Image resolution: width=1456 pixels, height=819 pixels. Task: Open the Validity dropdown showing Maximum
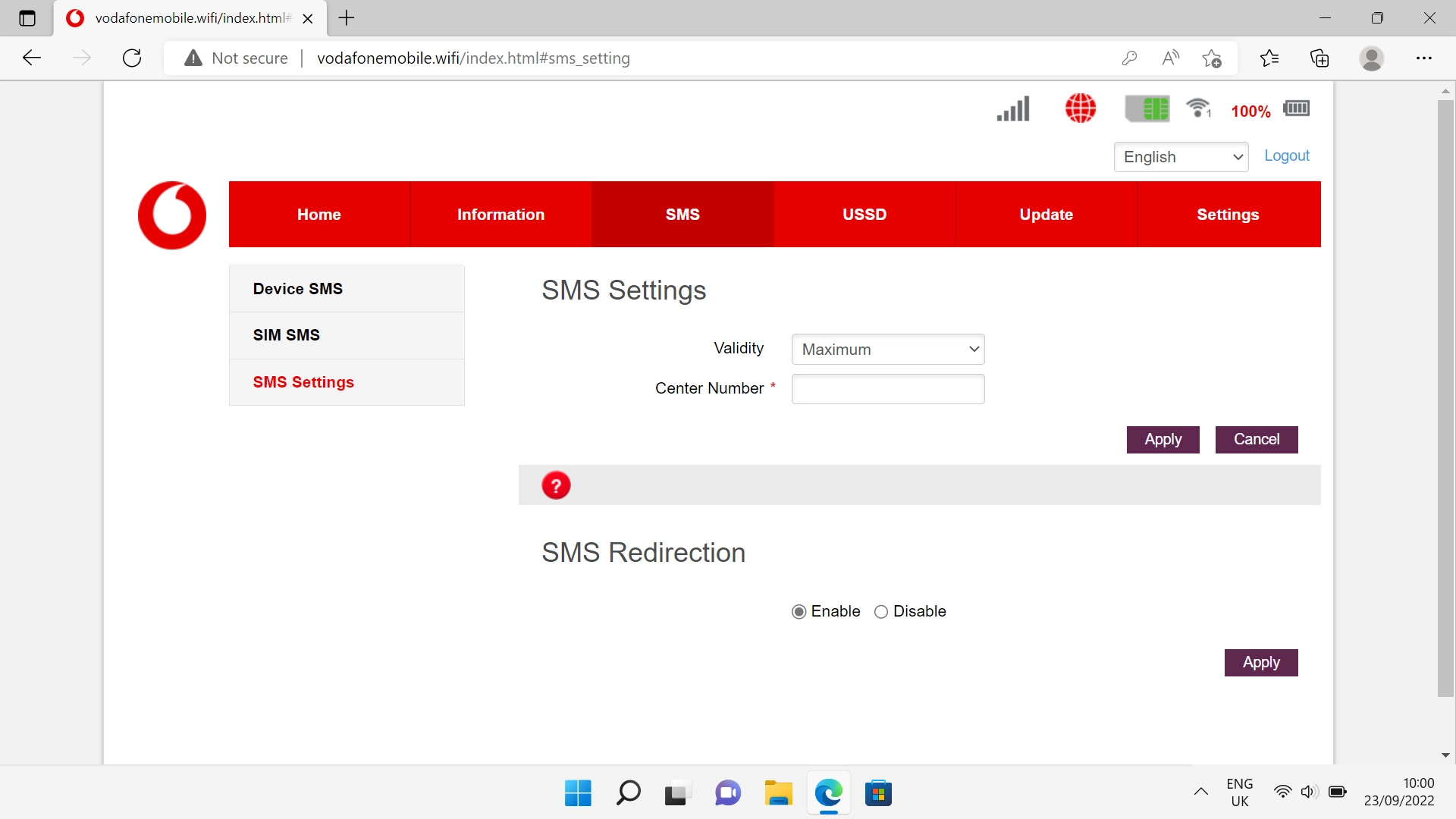coord(887,349)
